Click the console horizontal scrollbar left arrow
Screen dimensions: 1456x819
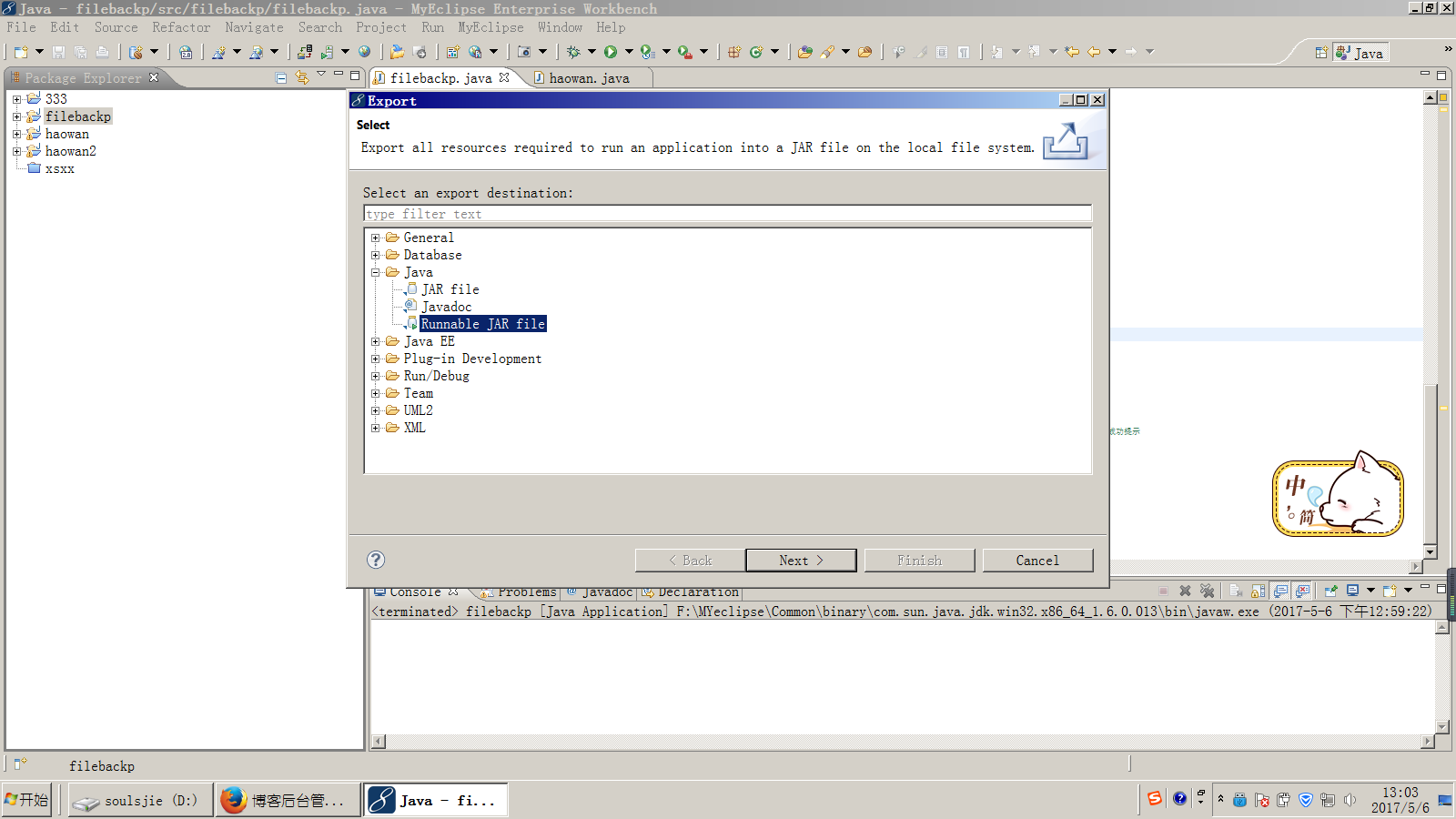tap(379, 742)
